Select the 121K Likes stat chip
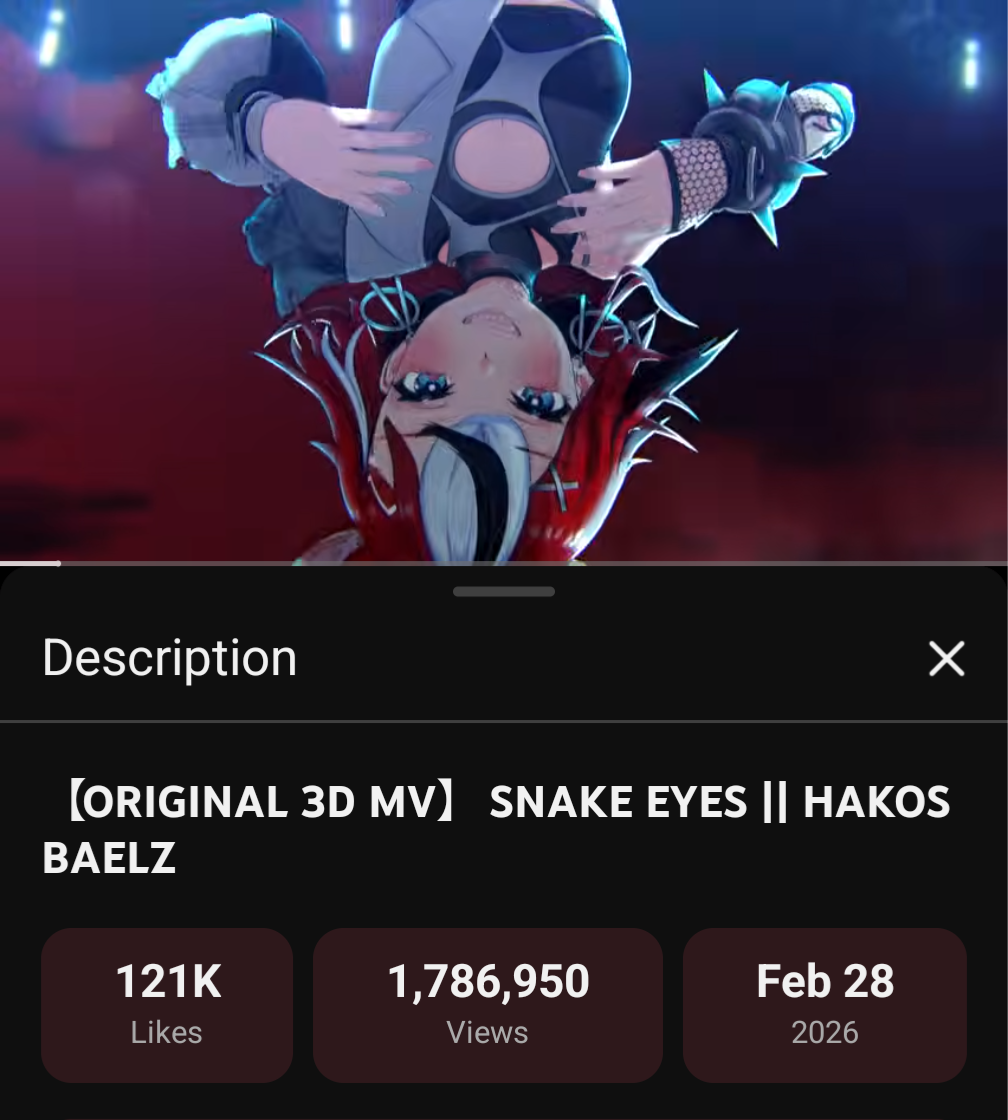The height and width of the screenshot is (1120, 1008). [167, 1005]
